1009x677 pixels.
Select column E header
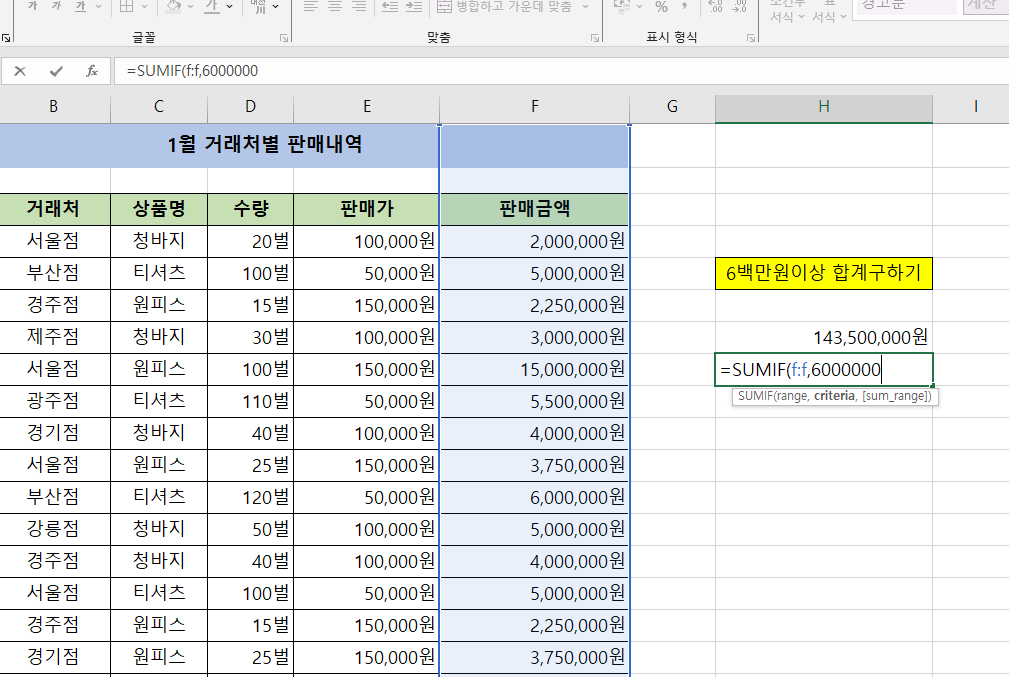(x=367, y=106)
